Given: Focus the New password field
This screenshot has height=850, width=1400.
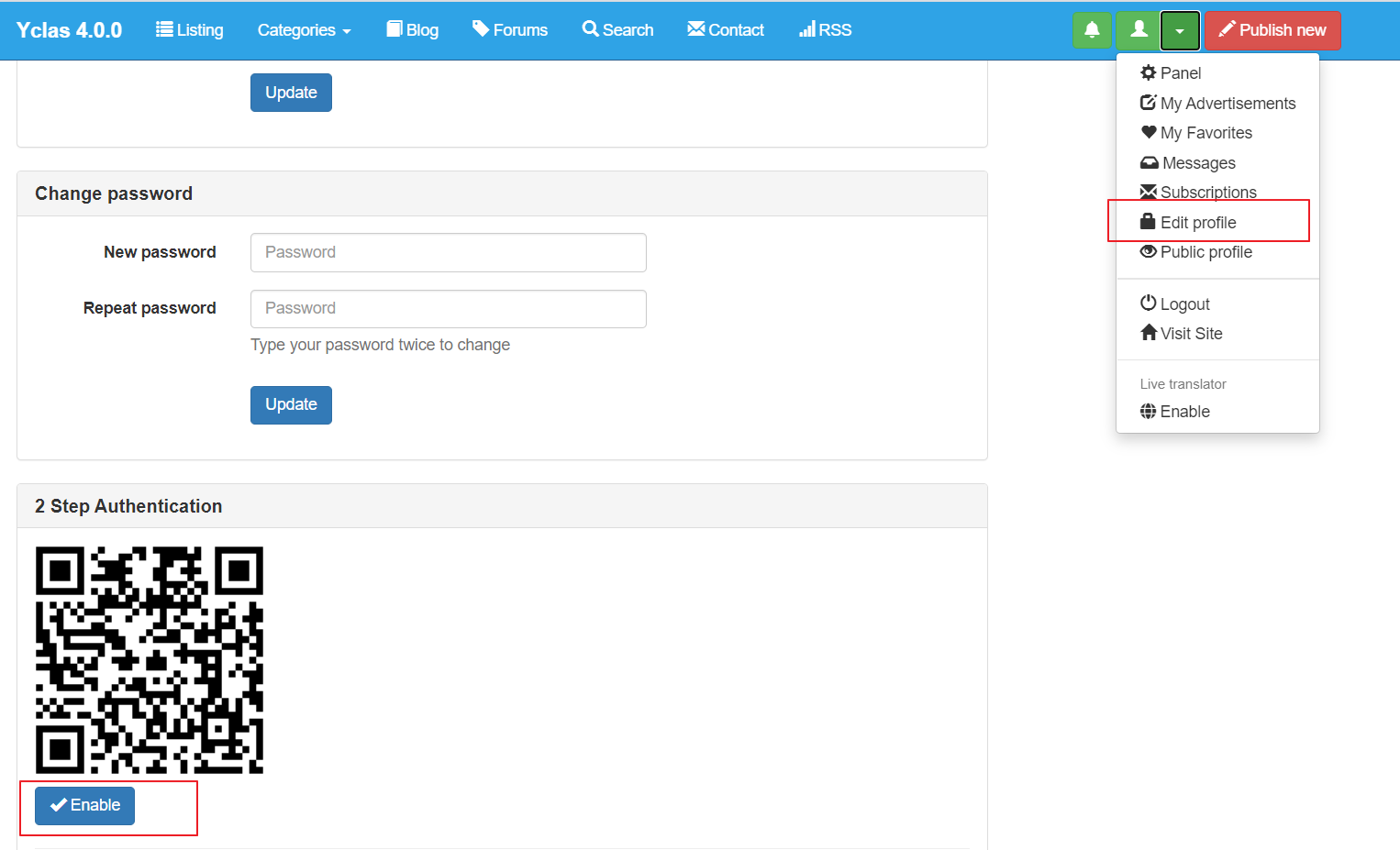Looking at the screenshot, I should [x=449, y=252].
